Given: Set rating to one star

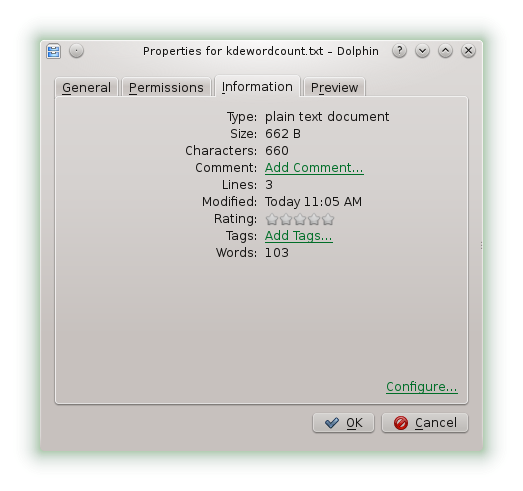Looking at the screenshot, I should (x=272, y=219).
